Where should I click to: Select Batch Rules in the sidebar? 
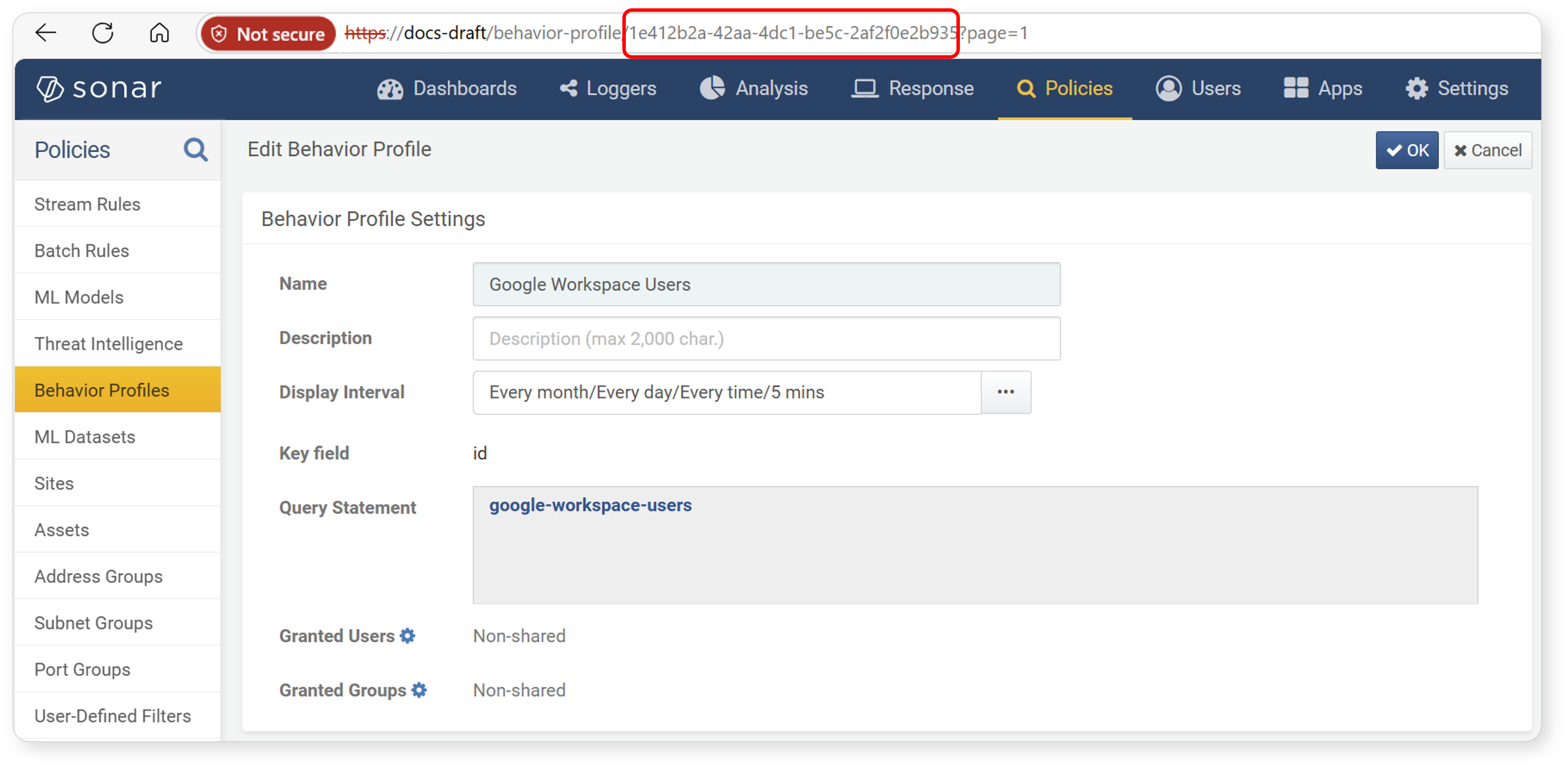click(x=117, y=251)
